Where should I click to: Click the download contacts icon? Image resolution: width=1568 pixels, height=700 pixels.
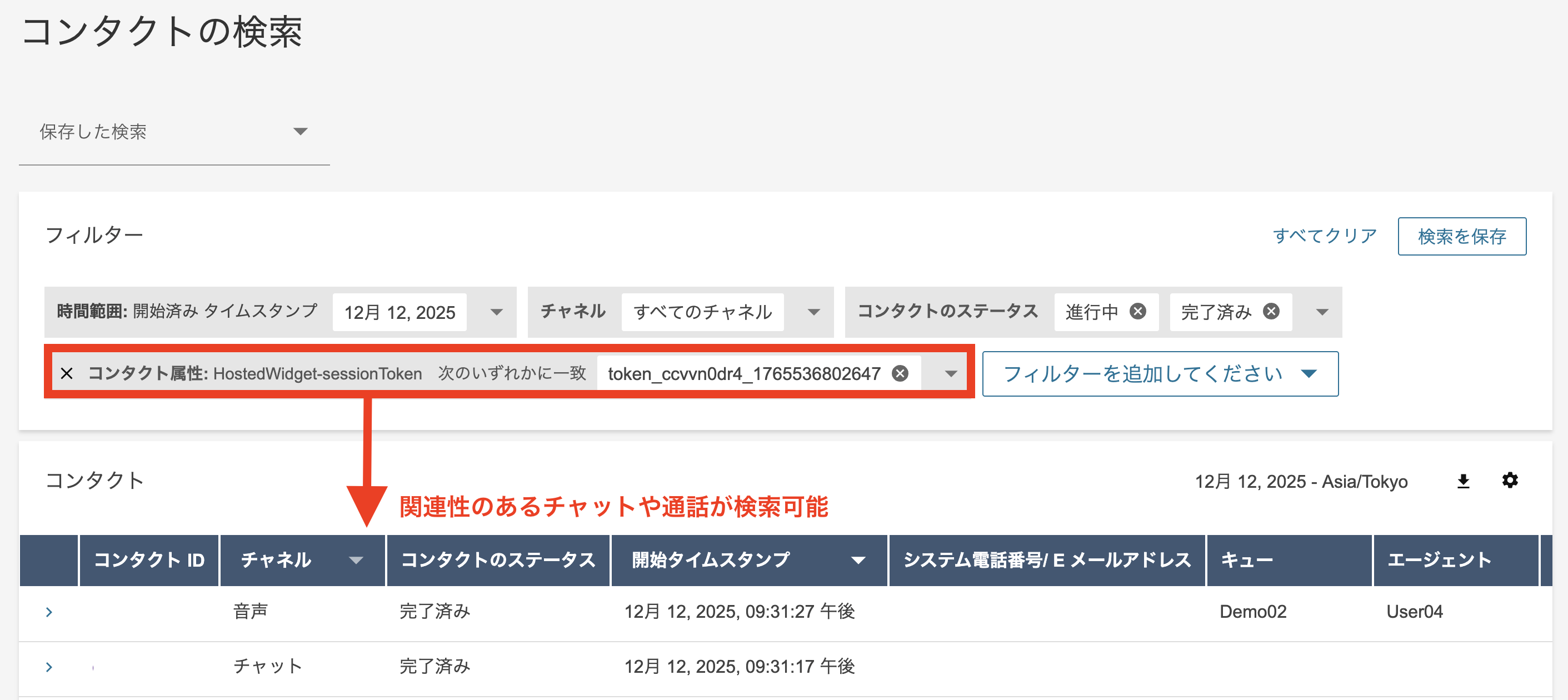(x=1464, y=482)
